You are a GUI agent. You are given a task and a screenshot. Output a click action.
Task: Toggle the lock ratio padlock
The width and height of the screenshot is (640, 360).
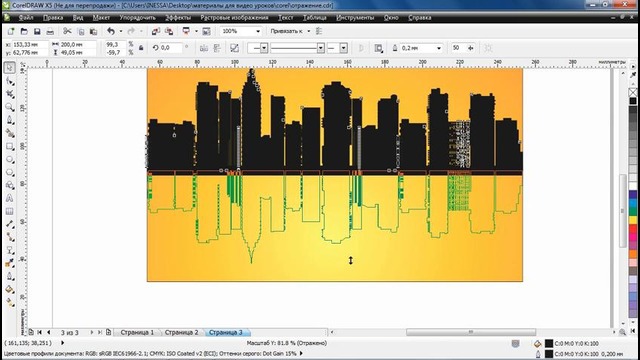pos(141,48)
